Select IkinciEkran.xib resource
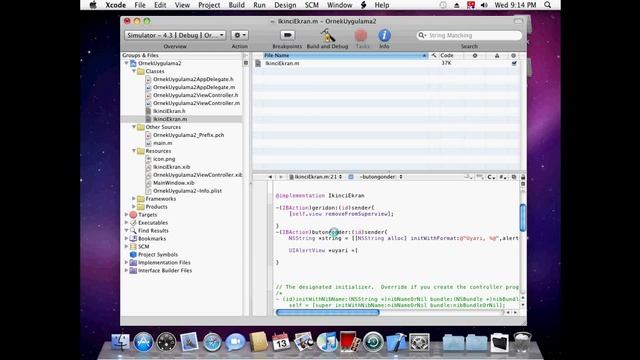The height and width of the screenshot is (360, 640). click(171, 167)
